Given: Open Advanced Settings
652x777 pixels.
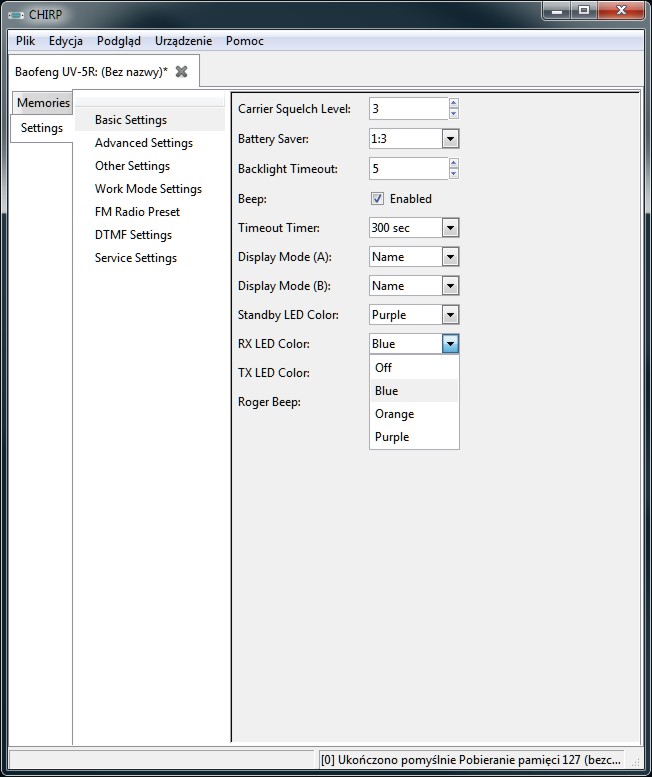Looking at the screenshot, I should pos(150,143).
